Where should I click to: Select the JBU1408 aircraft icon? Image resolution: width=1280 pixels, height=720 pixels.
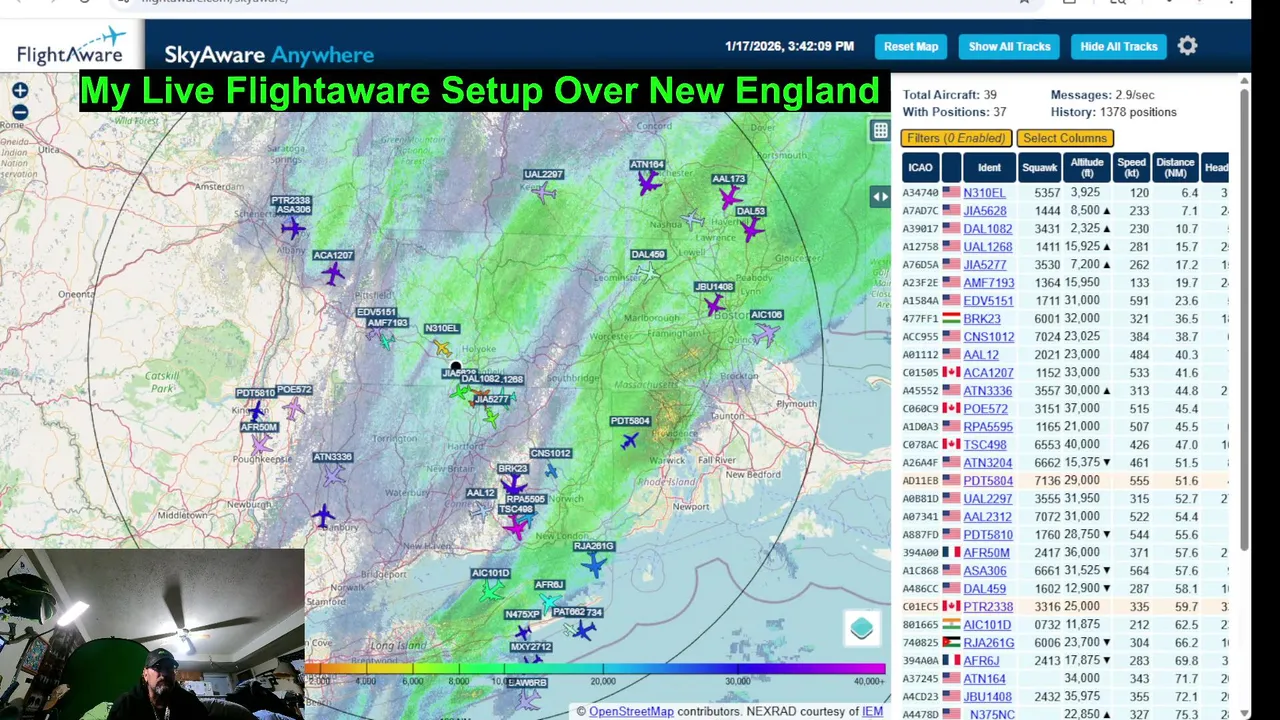click(x=714, y=304)
